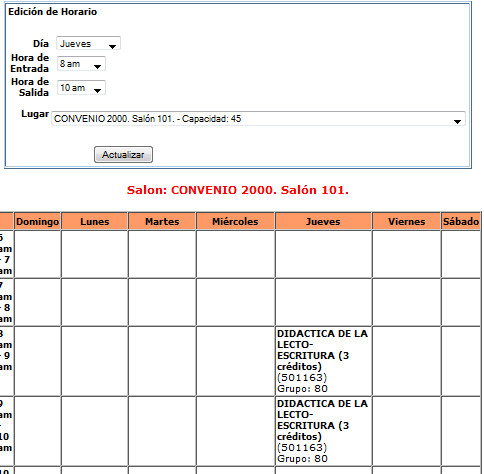Click the Miércoles column header
The height and width of the screenshot is (474, 484).
click(235, 221)
